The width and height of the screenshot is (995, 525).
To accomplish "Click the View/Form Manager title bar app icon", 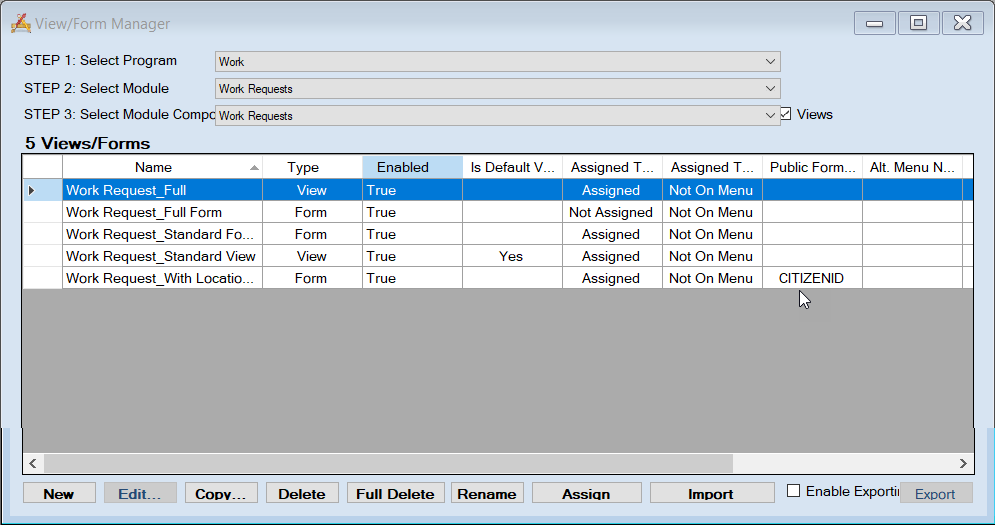I will pyautogui.click(x=20, y=23).
